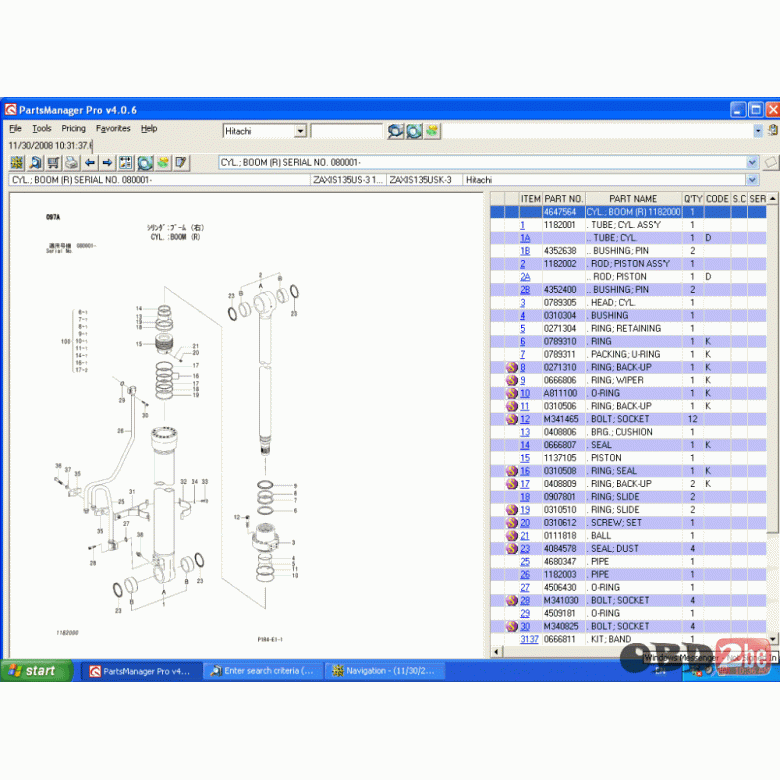Click the ITEM column header
The image size is (780, 780).
(531, 199)
